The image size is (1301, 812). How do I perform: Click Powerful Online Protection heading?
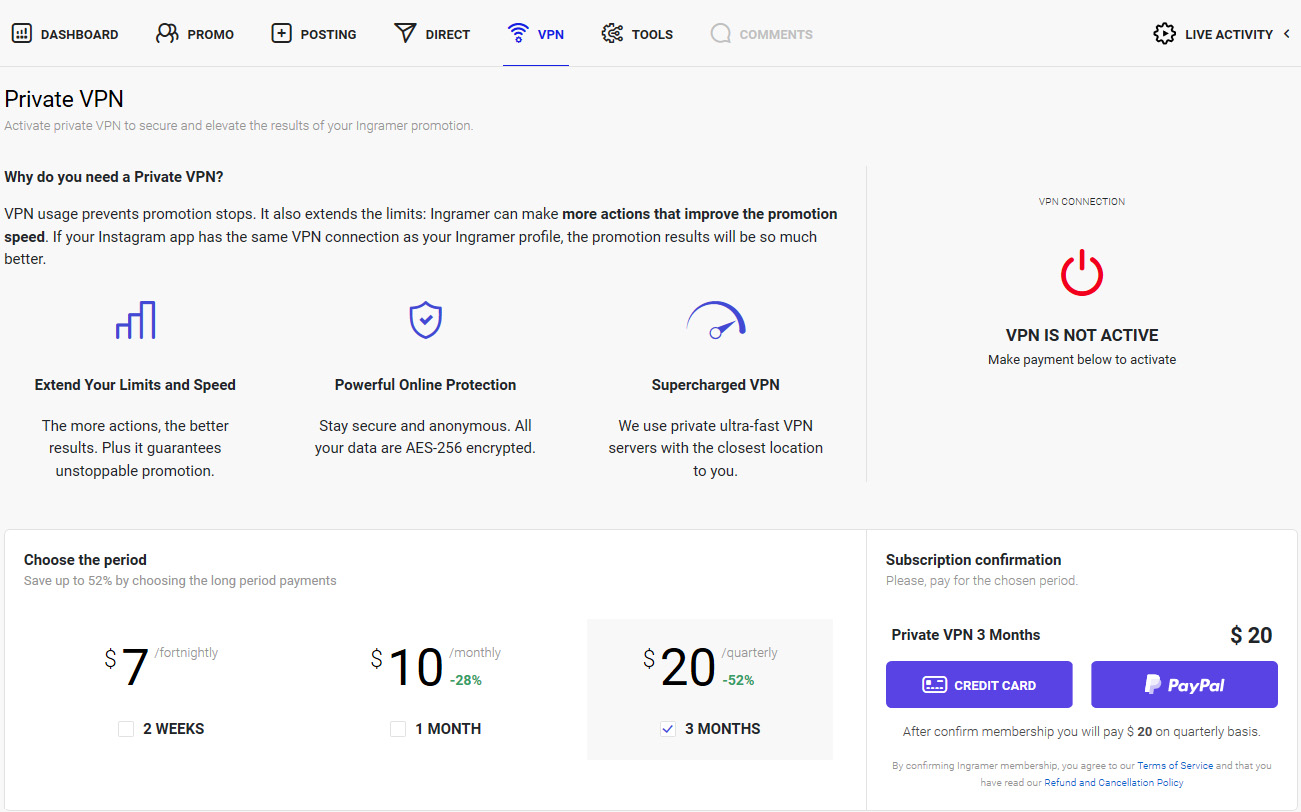pyautogui.click(x=425, y=385)
